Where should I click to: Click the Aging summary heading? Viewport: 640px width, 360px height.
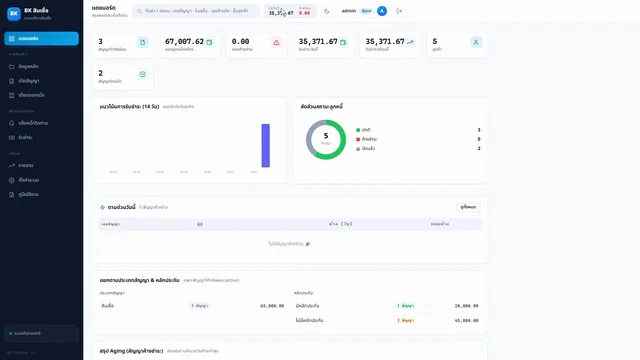tap(131, 351)
